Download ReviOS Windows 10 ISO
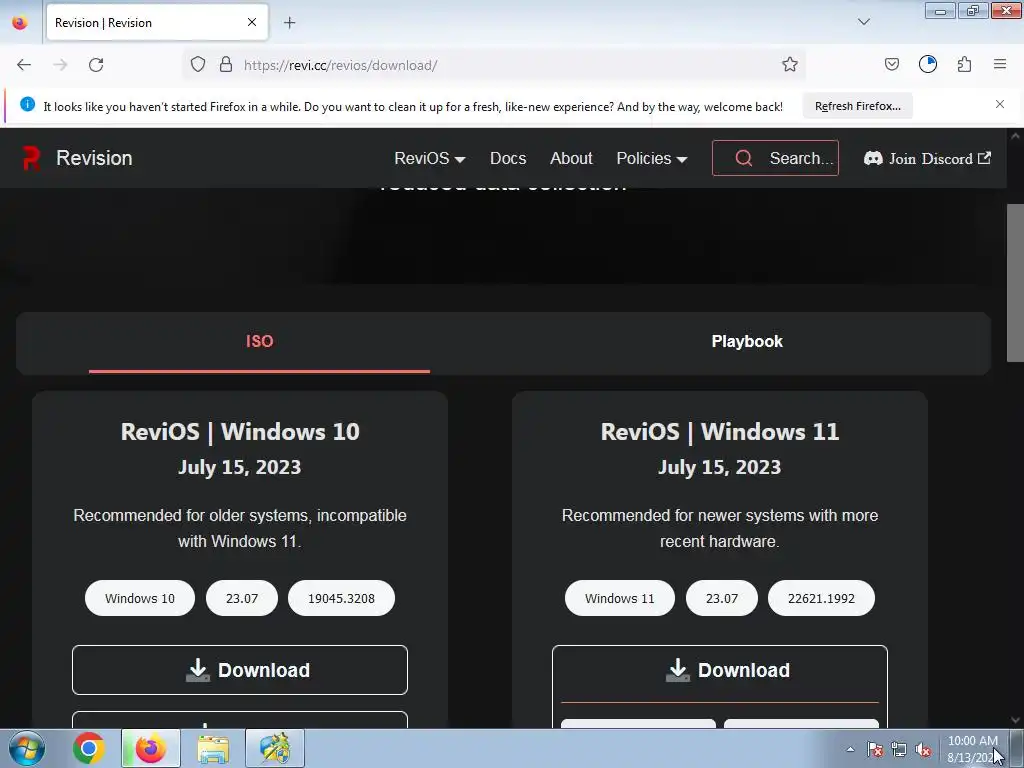Screen dimensions: 1024x768 (240, 670)
